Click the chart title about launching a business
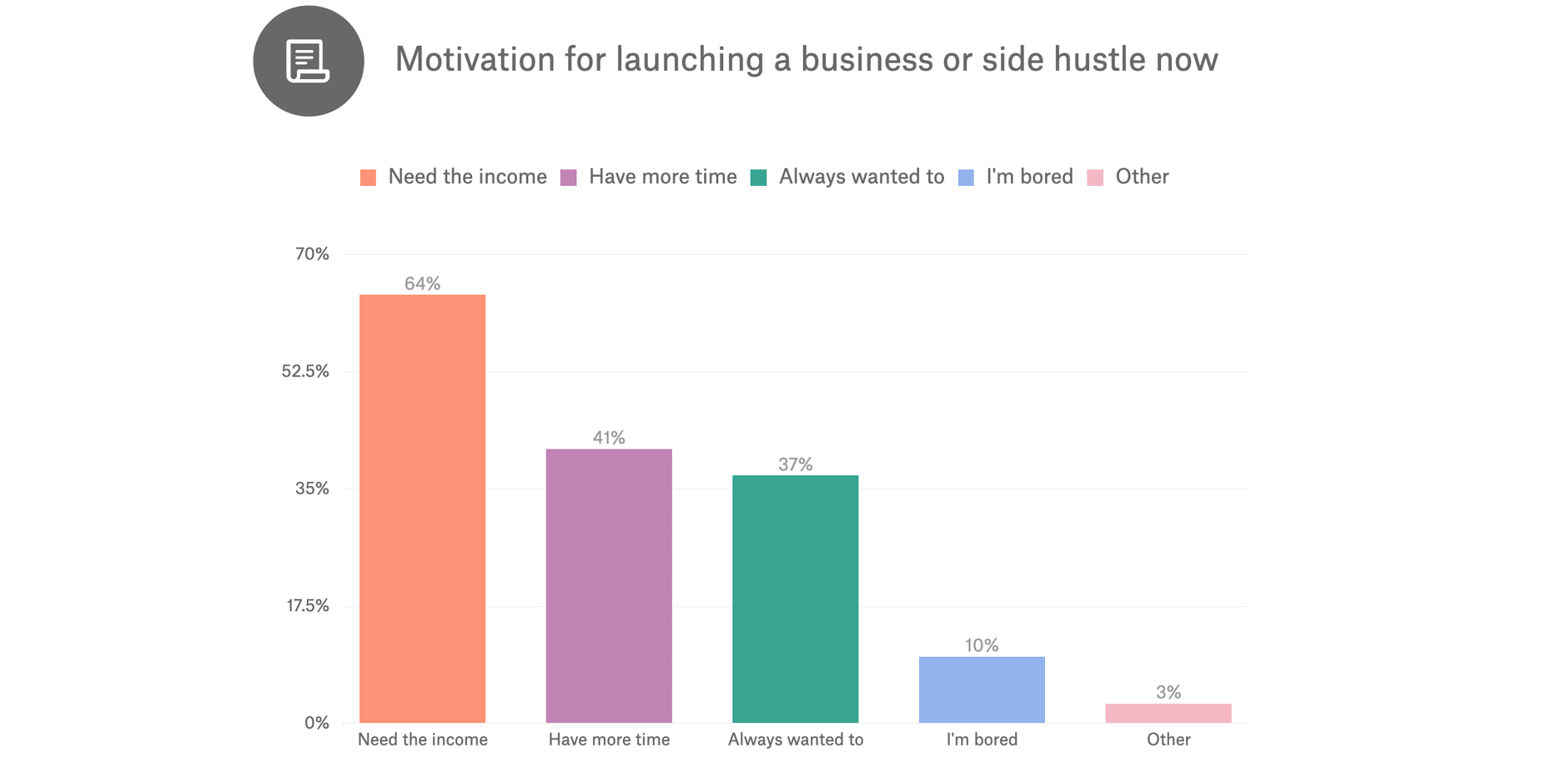This screenshot has width=1568, height=762. coord(806,60)
